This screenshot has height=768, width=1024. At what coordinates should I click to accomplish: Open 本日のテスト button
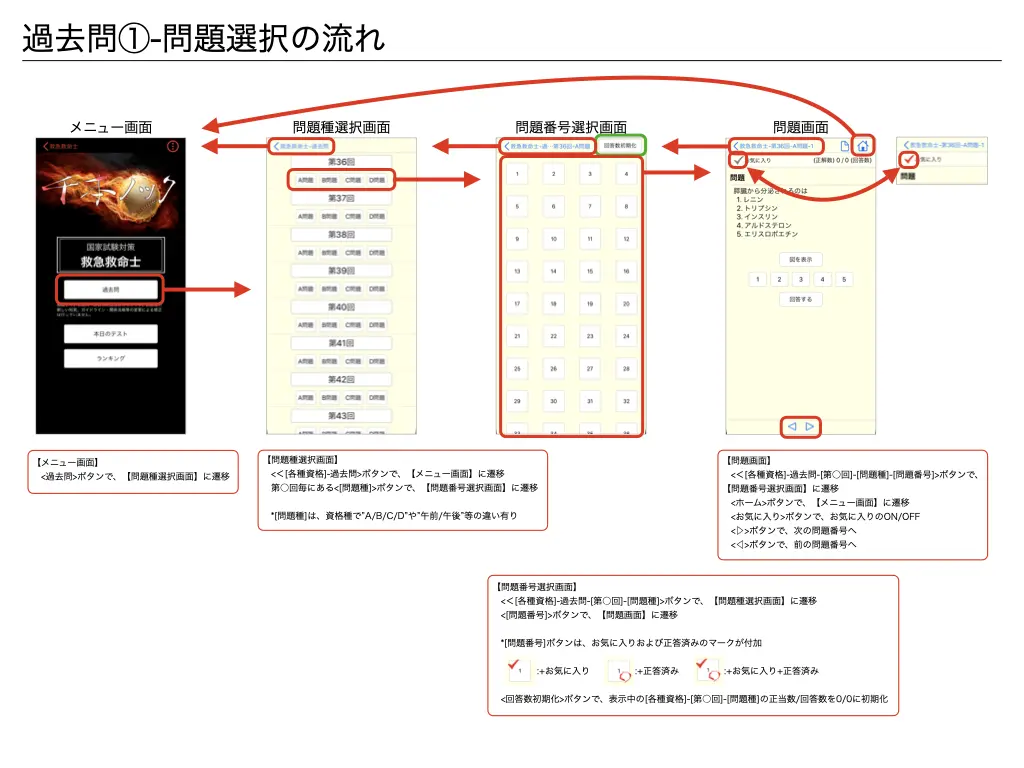110,334
